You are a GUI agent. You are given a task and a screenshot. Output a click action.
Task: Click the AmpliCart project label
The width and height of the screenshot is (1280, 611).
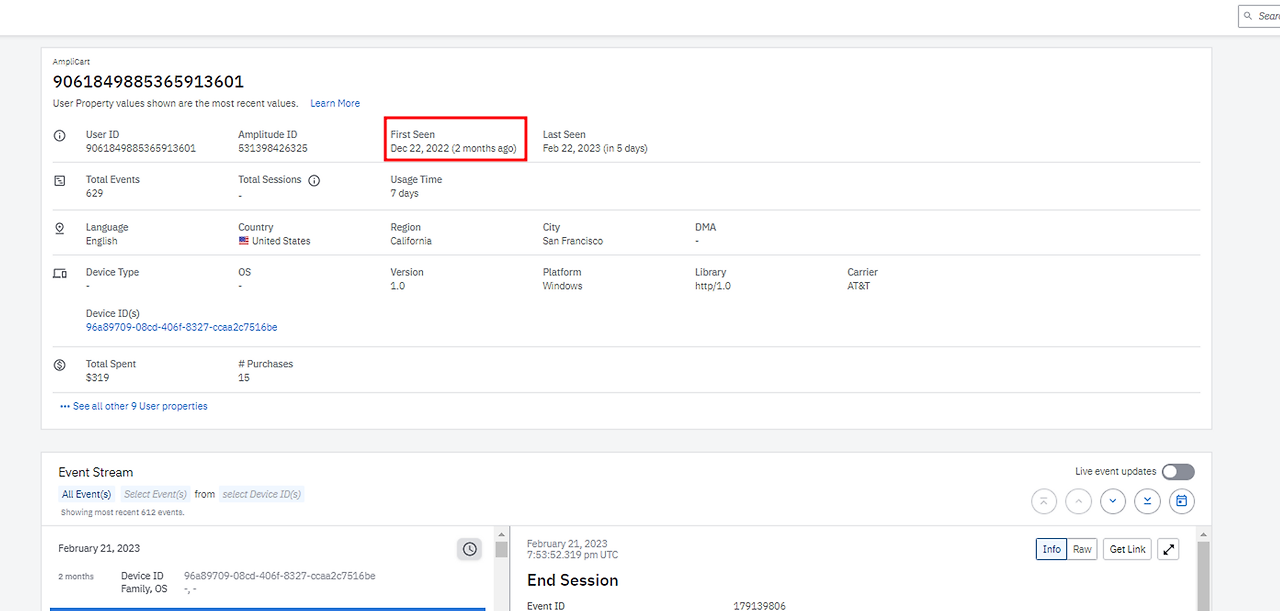coord(71,62)
